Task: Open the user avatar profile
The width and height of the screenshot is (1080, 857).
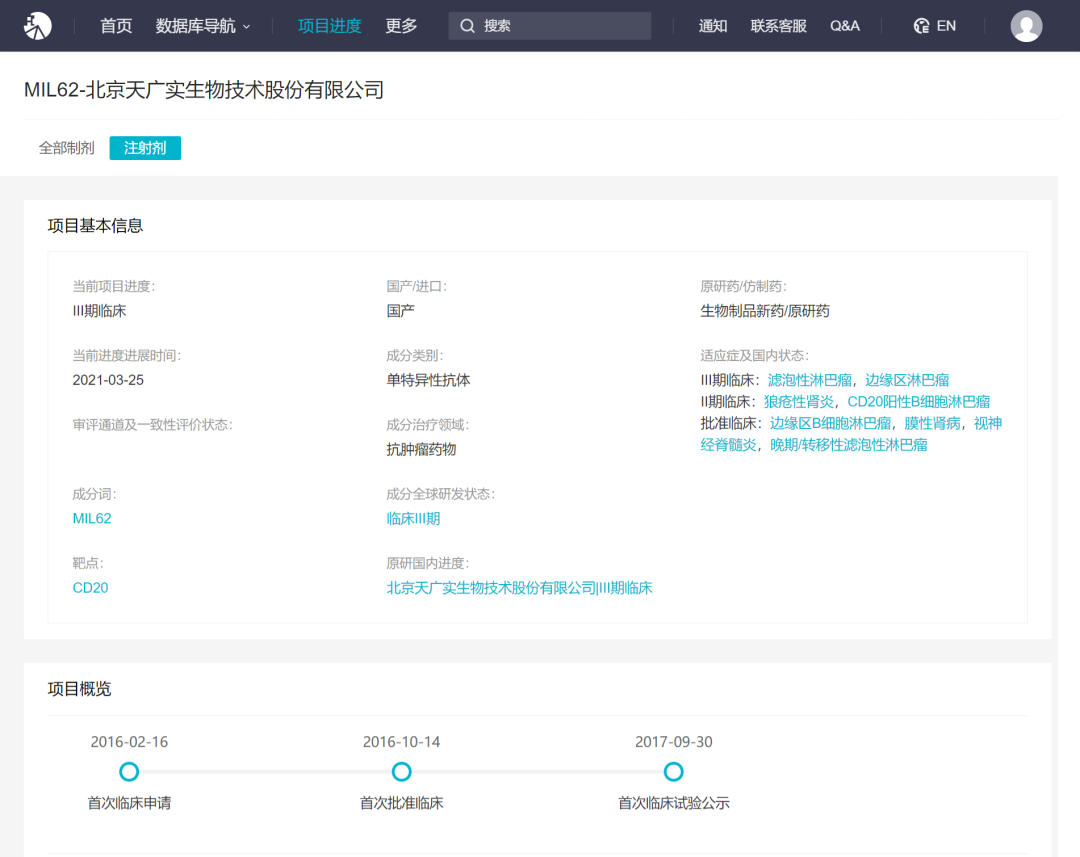Action: [1026, 26]
